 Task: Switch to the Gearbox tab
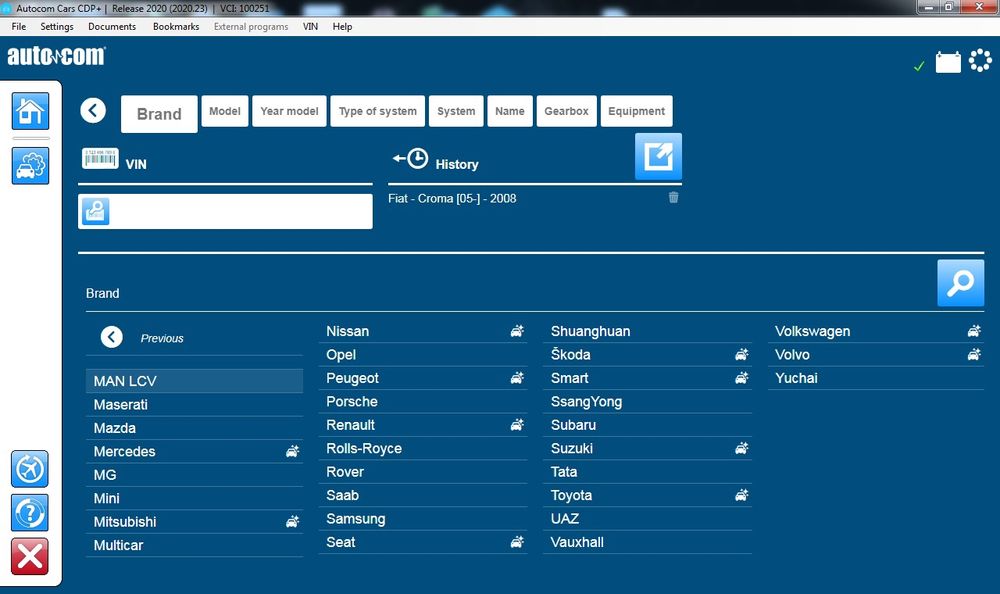[x=566, y=111]
